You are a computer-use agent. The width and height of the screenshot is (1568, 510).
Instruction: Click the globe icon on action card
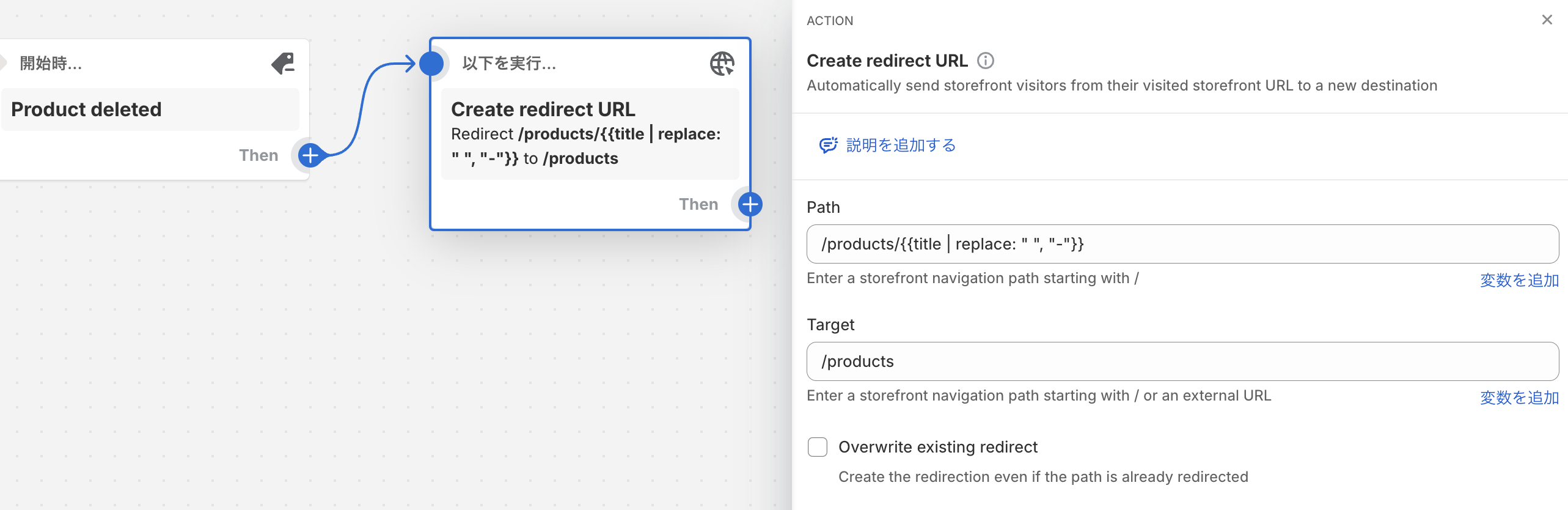click(x=722, y=63)
